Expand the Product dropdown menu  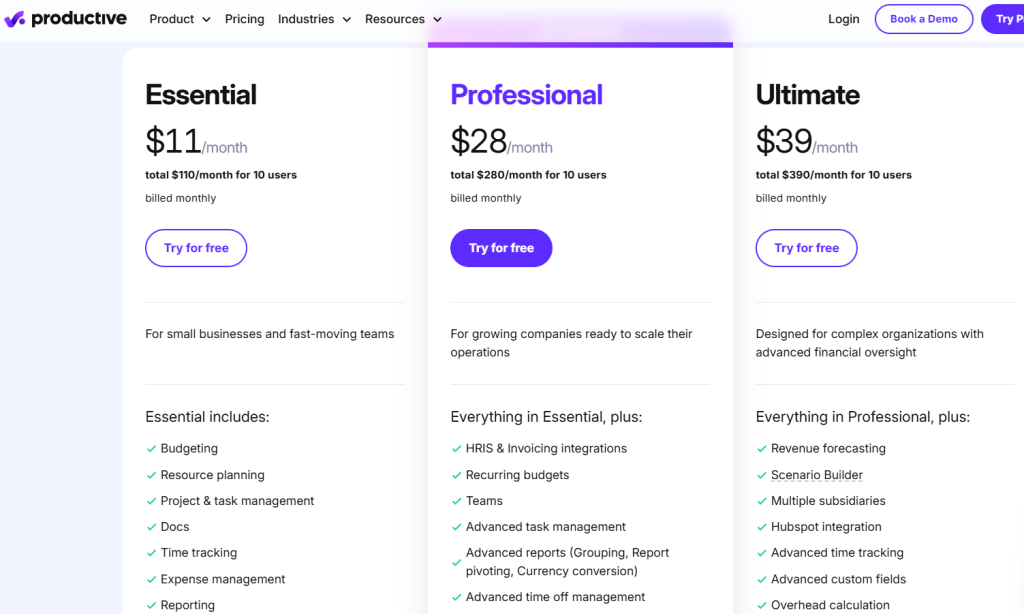[180, 19]
